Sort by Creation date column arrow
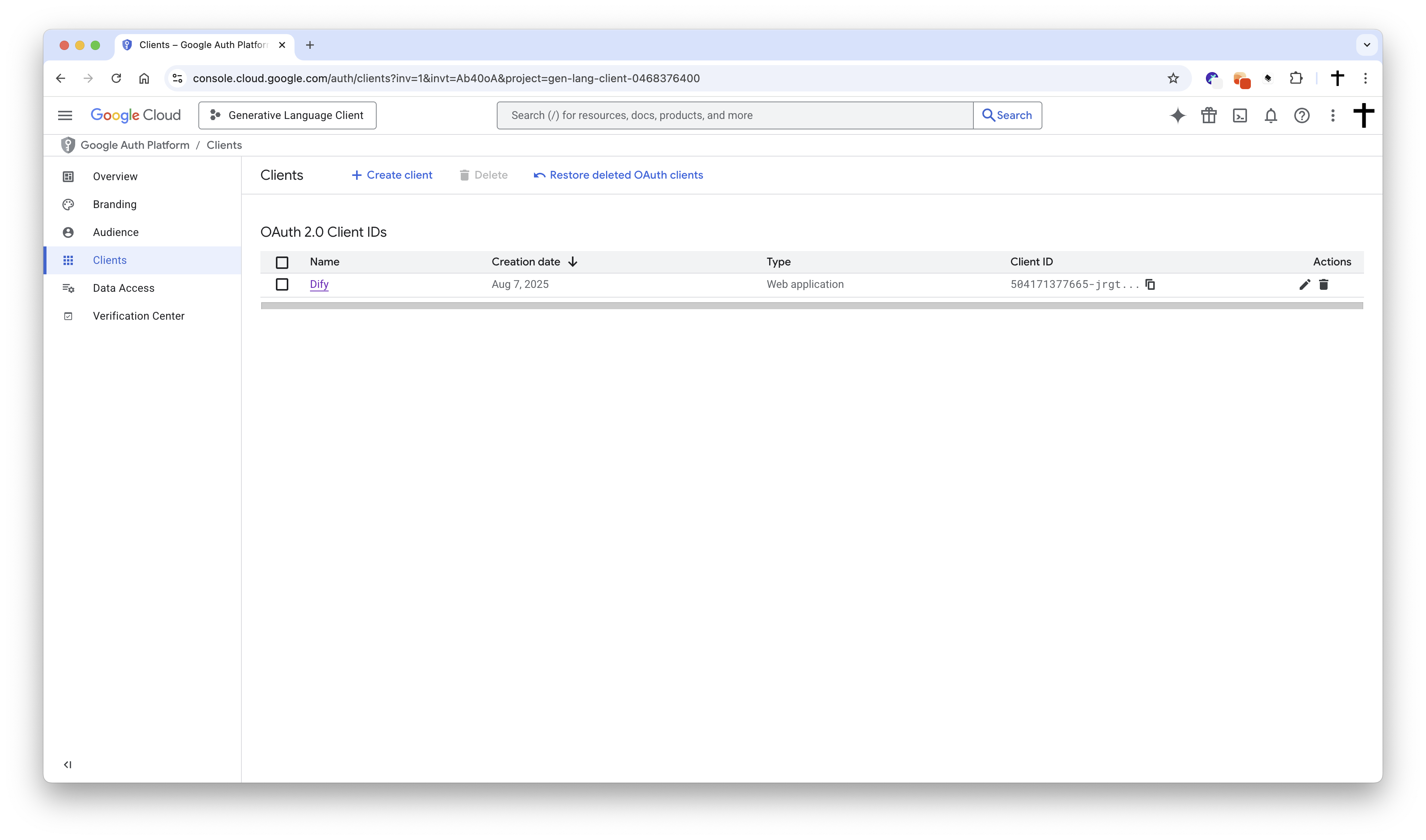This screenshot has width=1426, height=840. (x=572, y=262)
